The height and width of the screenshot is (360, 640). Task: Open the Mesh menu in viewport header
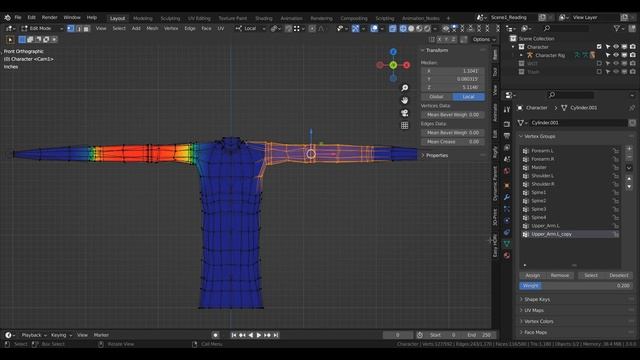(152, 29)
